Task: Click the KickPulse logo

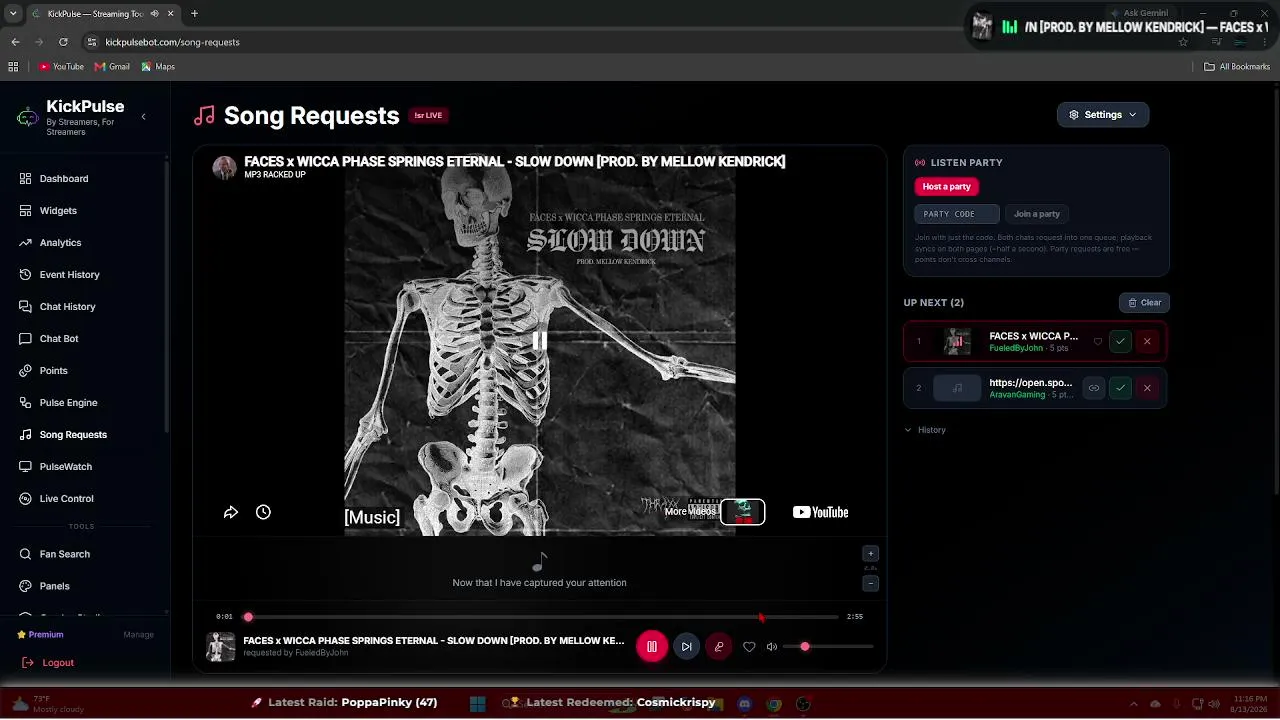Action: (28, 118)
